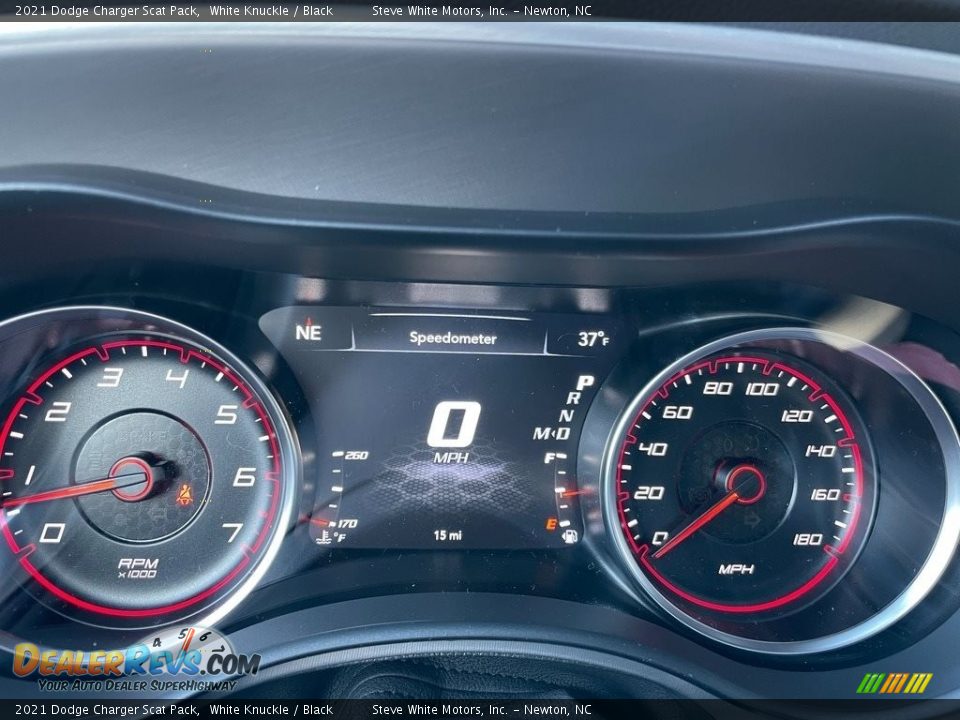Click the bottom caption White Knuckle / Black
960x720 pixels.
tap(271, 710)
